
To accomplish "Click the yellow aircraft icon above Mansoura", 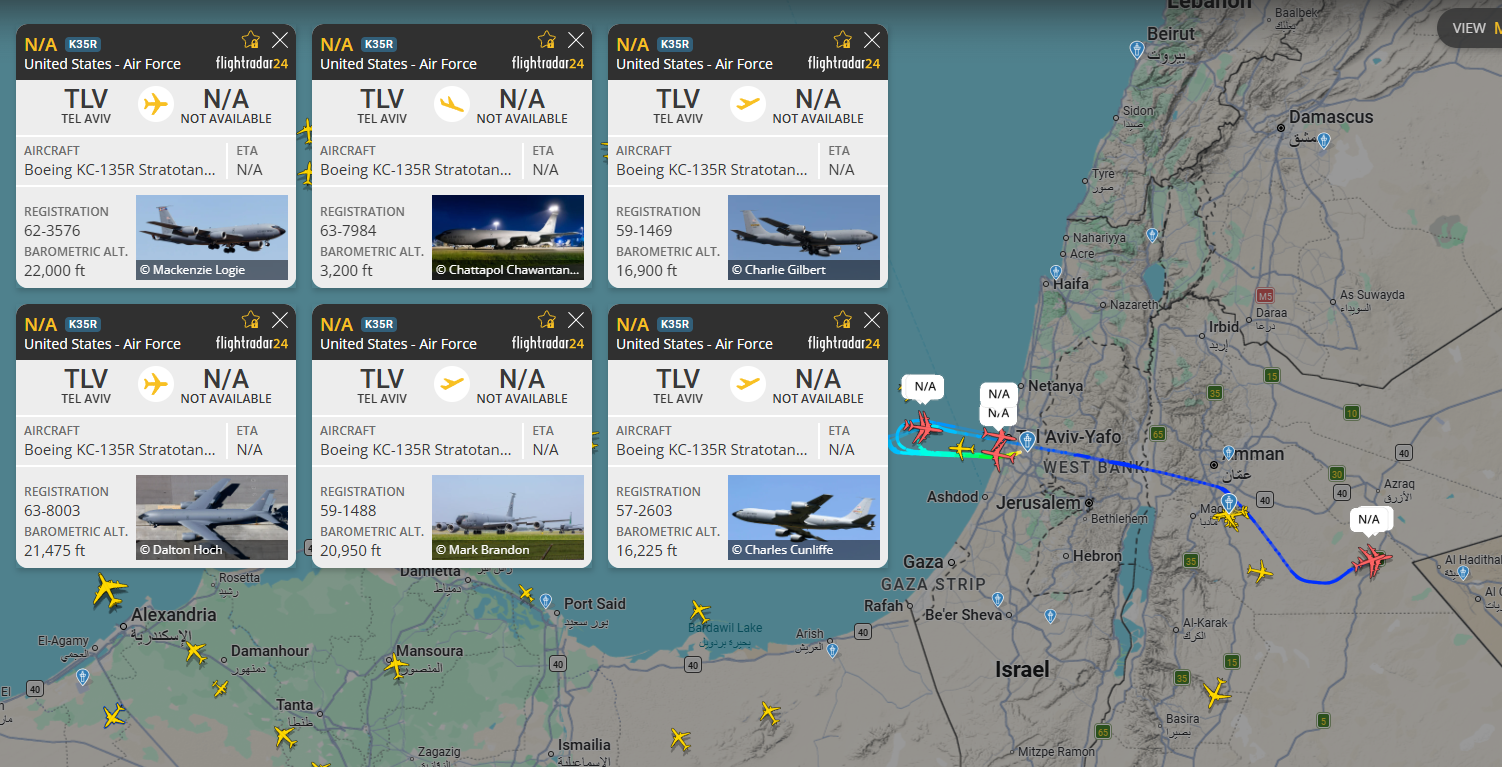I will 396,665.
